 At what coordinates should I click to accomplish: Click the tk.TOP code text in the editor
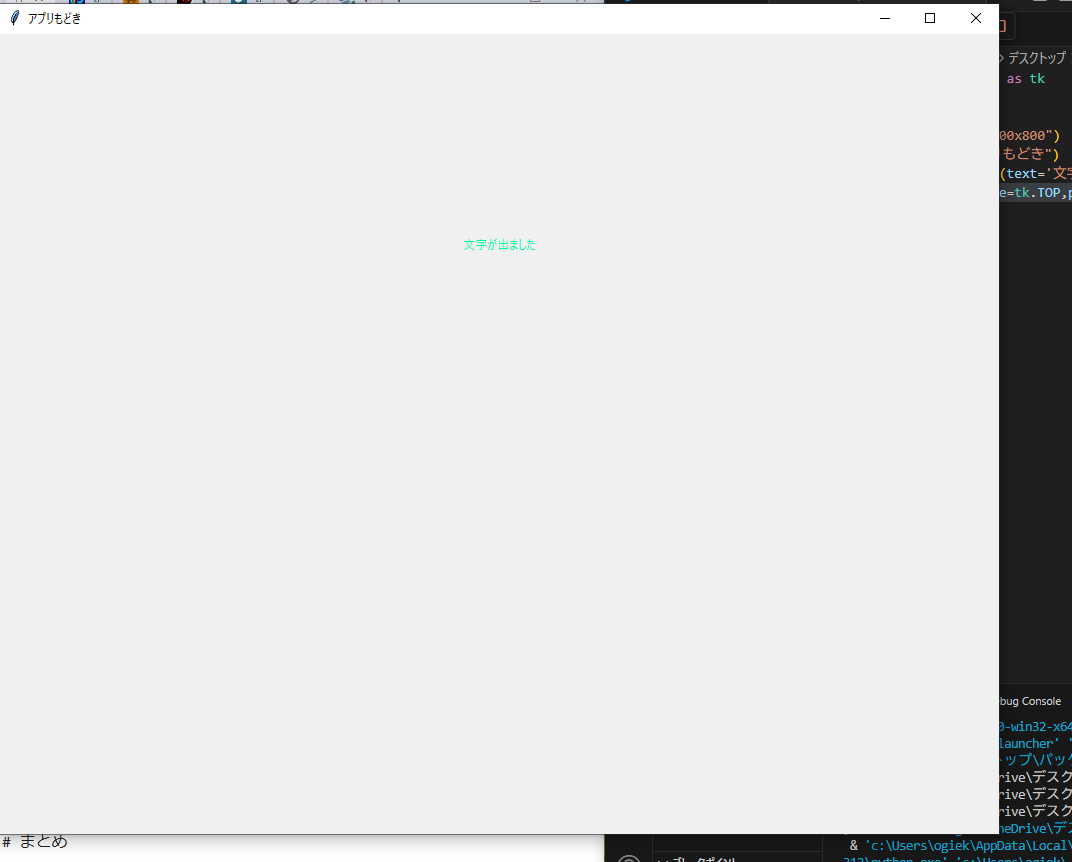pos(1037,193)
